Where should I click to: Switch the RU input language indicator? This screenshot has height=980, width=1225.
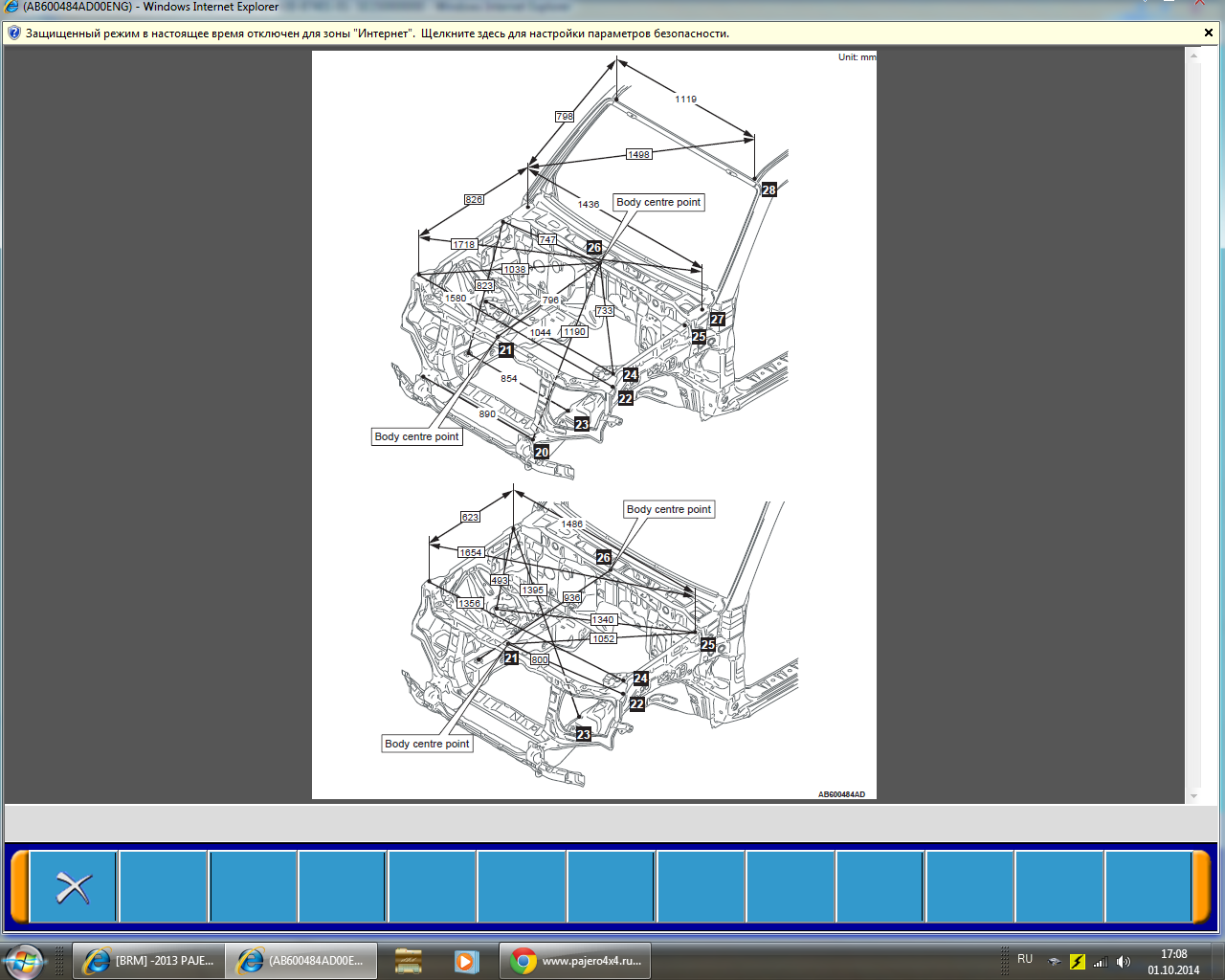pos(1025,959)
